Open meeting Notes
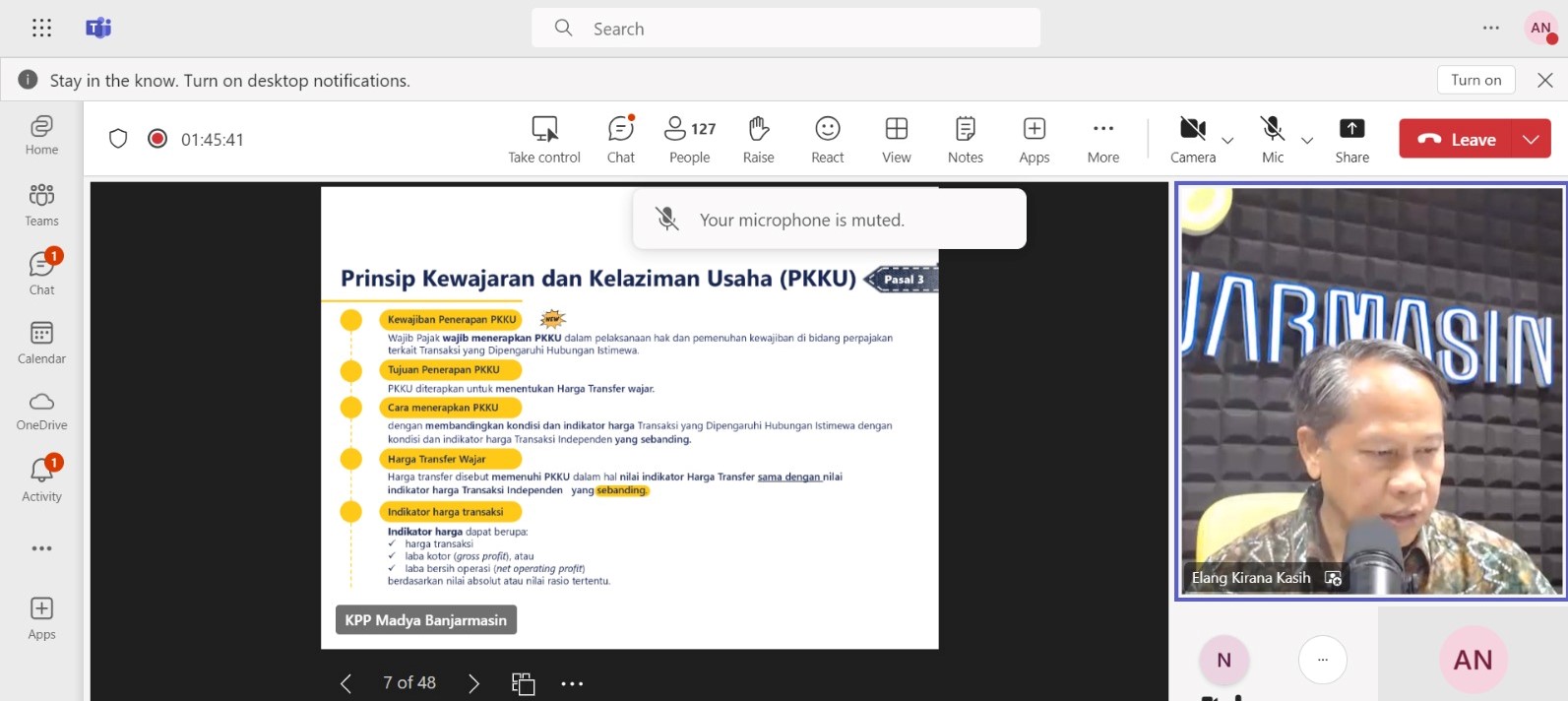The width and height of the screenshot is (1568, 701). tap(965, 140)
